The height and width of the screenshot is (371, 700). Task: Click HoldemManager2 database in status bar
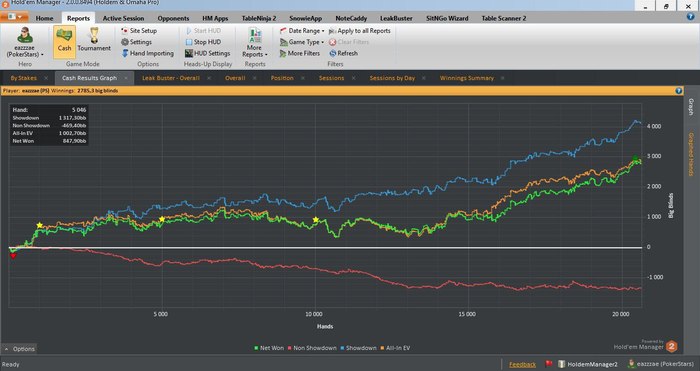(588, 364)
